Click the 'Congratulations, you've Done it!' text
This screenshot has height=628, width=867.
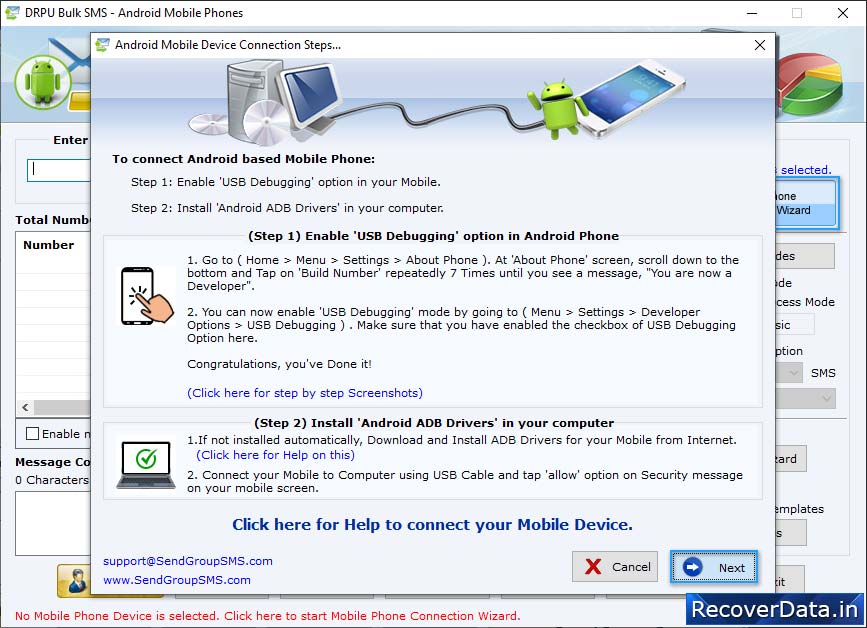pyautogui.click(x=279, y=364)
